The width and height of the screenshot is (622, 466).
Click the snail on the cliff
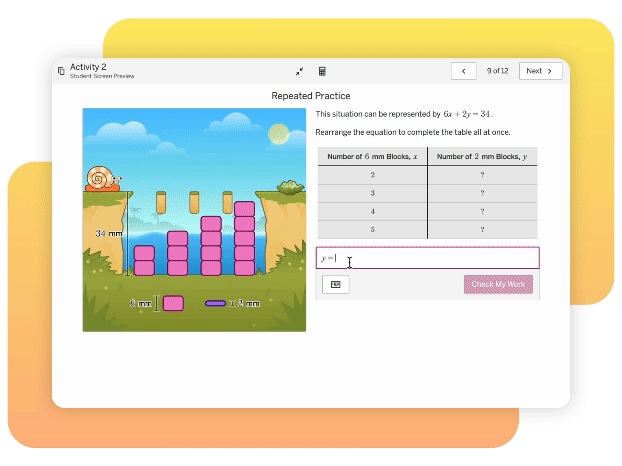pos(101,178)
